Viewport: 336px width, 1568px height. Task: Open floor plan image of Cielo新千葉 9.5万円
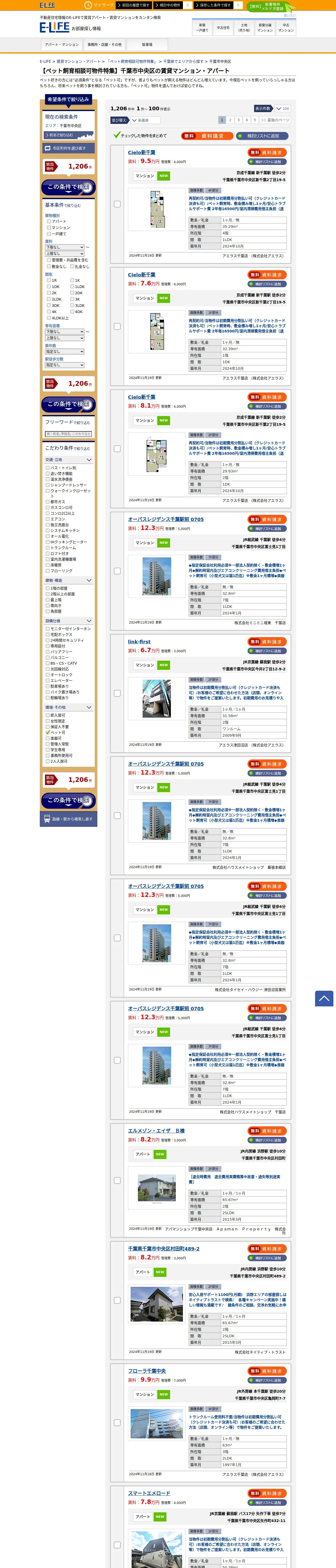pyautogui.click(x=157, y=209)
